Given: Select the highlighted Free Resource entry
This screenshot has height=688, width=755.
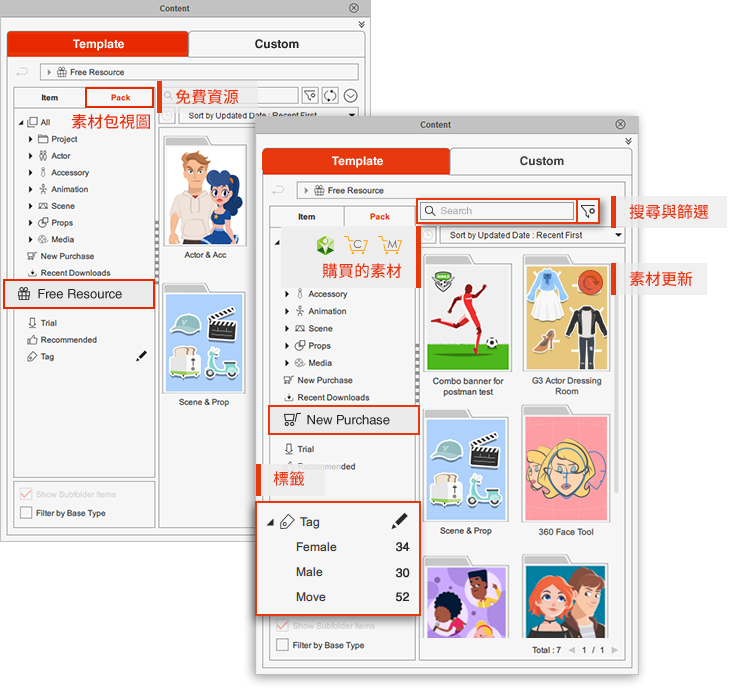Looking at the screenshot, I should pos(79,294).
